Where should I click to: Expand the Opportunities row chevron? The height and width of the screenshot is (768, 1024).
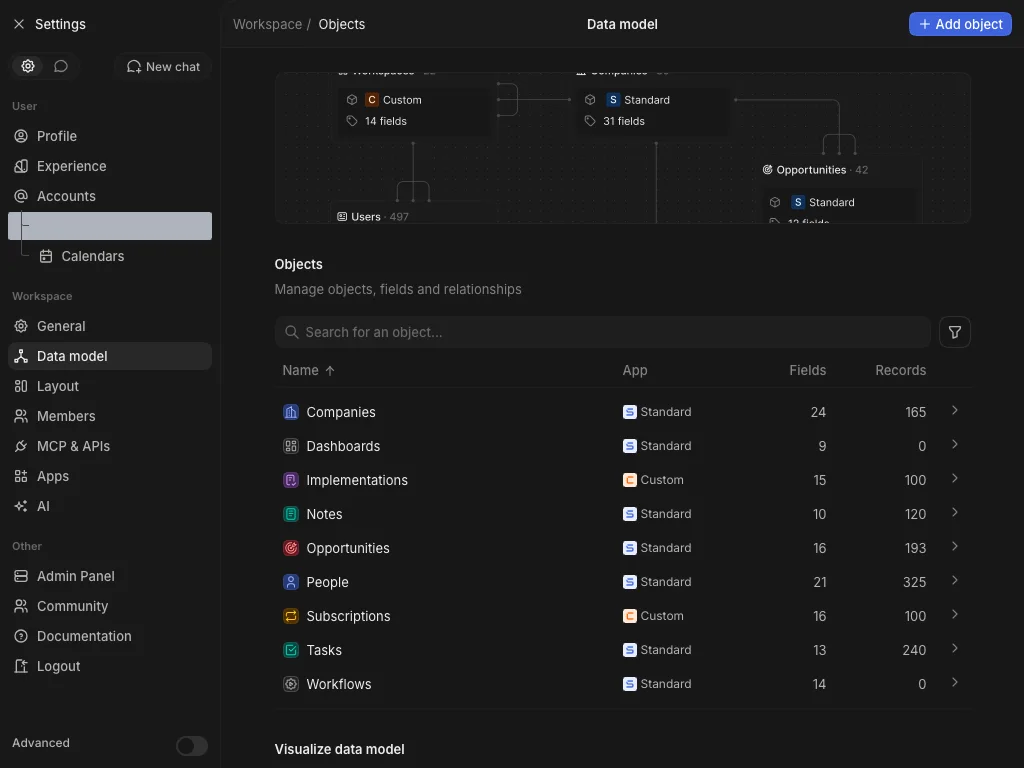955,546
